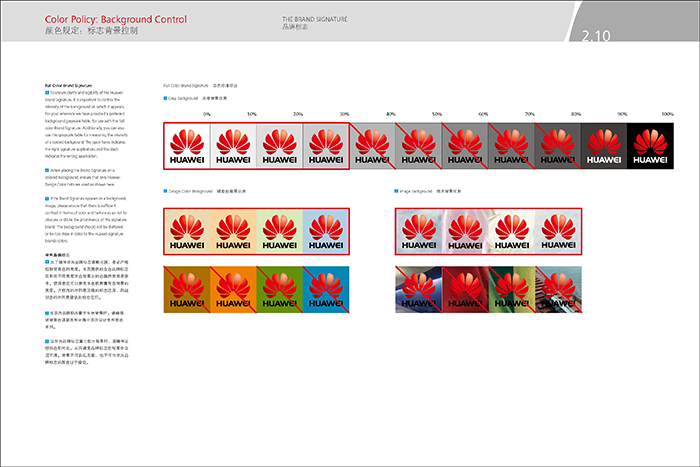Click the 100% gray scale label

pyautogui.click(x=668, y=115)
